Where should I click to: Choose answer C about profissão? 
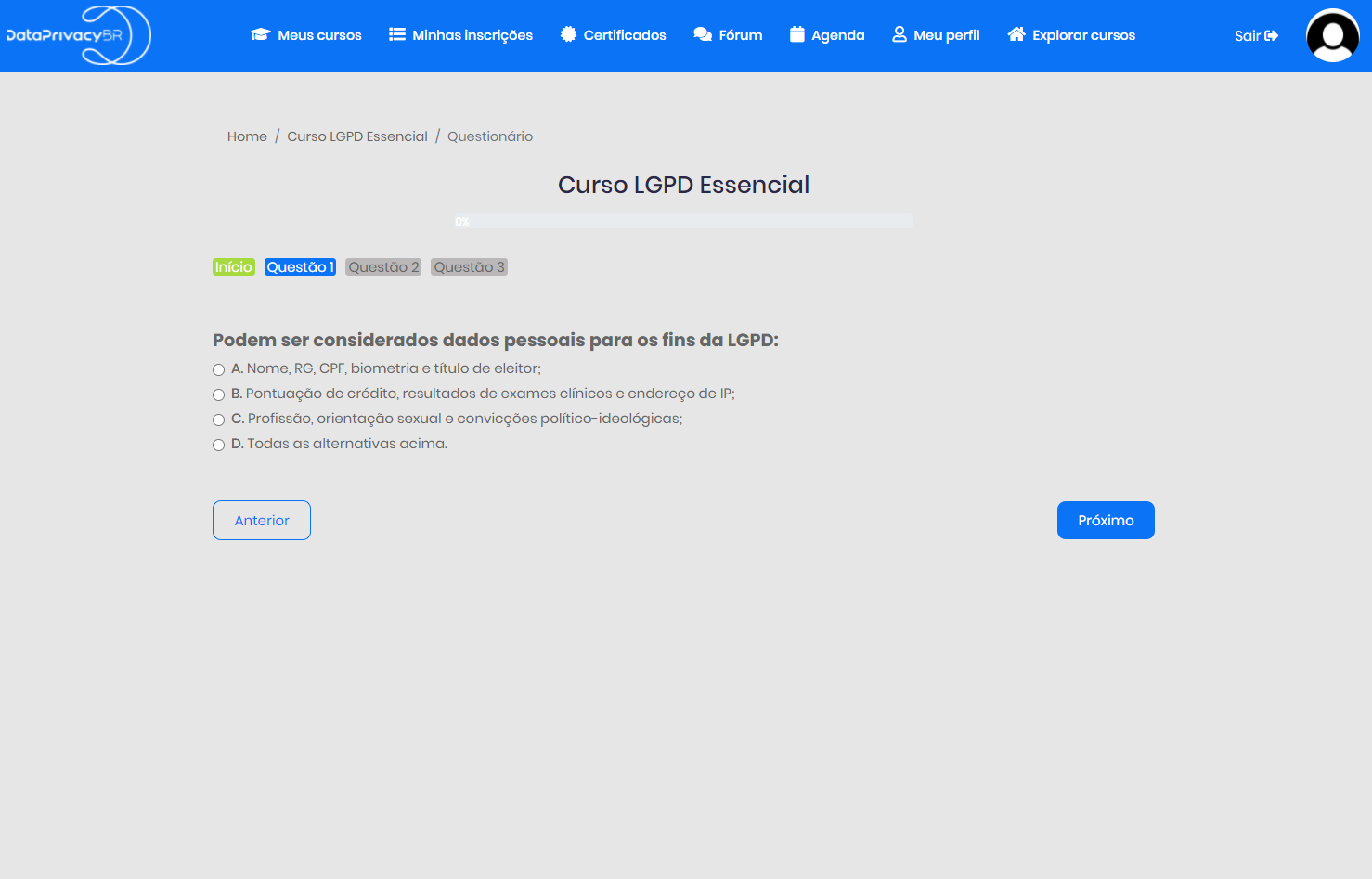pyautogui.click(x=219, y=420)
